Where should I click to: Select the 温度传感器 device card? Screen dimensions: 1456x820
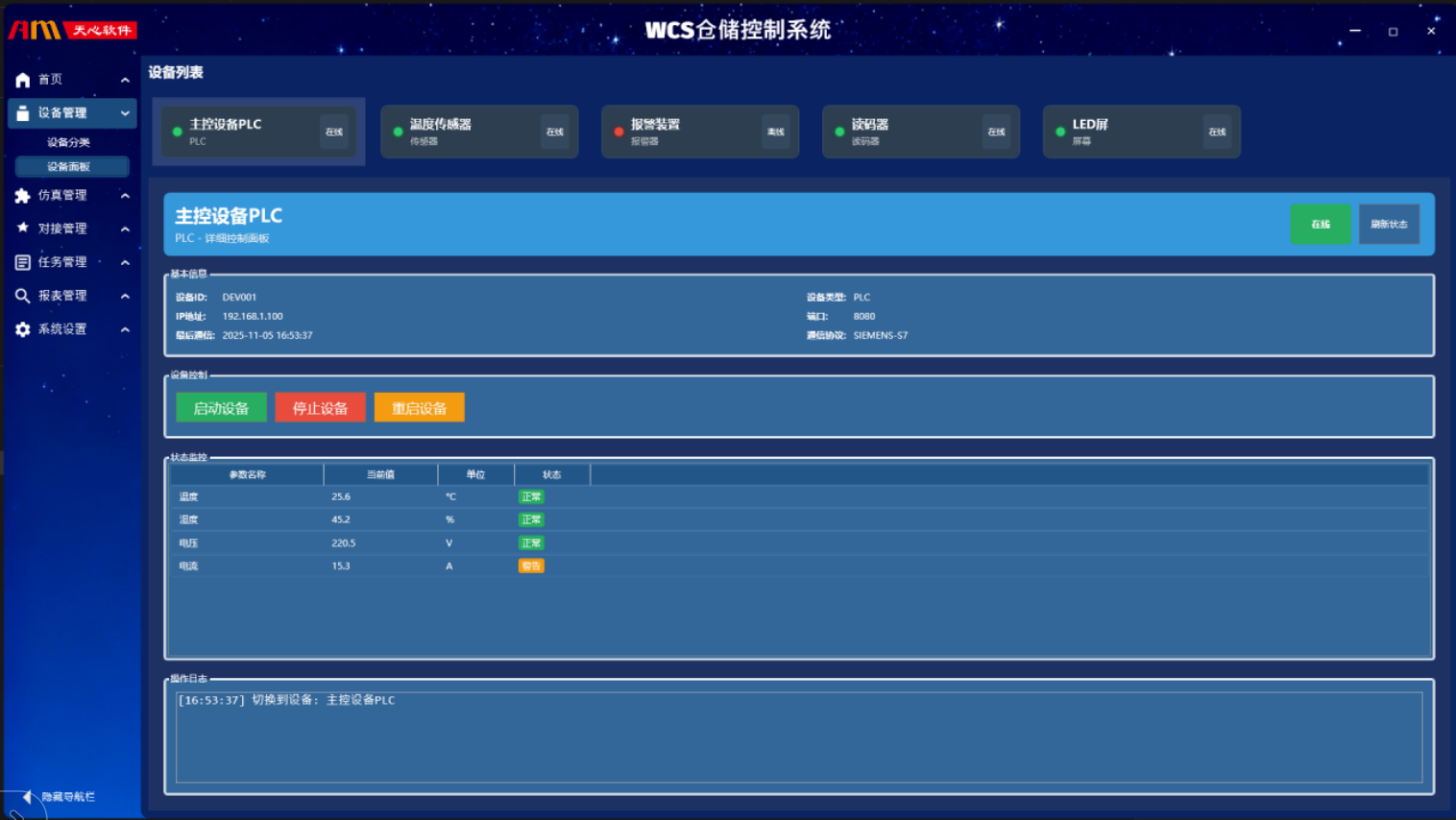[479, 132]
